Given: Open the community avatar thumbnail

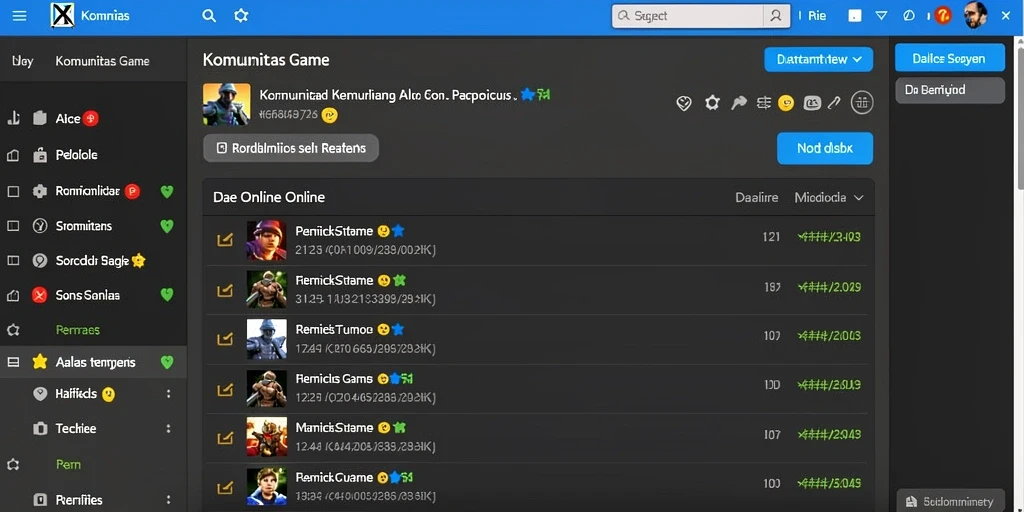Looking at the screenshot, I should tap(227, 104).
